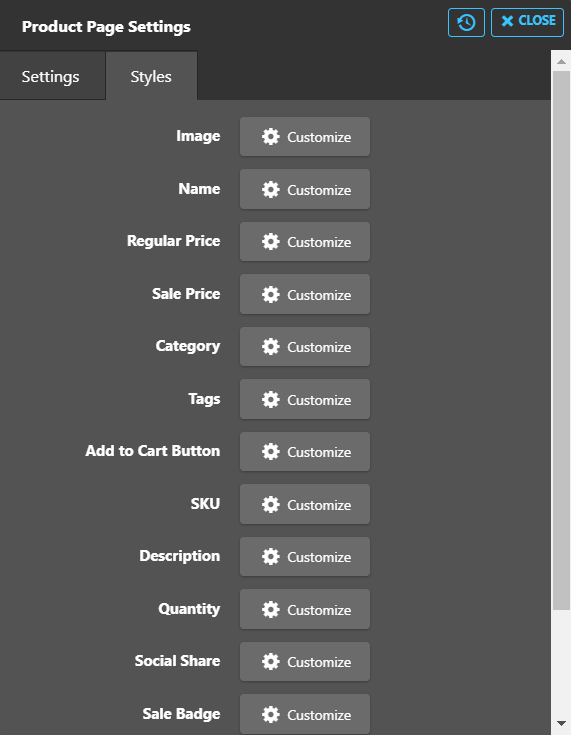The width and height of the screenshot is (571, 735).
Task: Customize the Add to Cart Button style
Action: coord(305,452)
